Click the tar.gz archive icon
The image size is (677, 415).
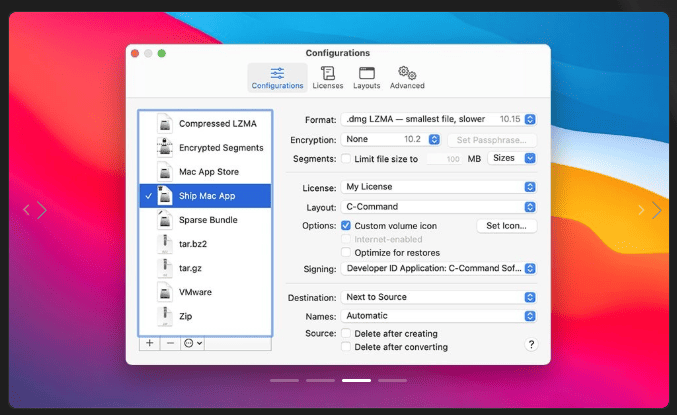coord(165,268)
